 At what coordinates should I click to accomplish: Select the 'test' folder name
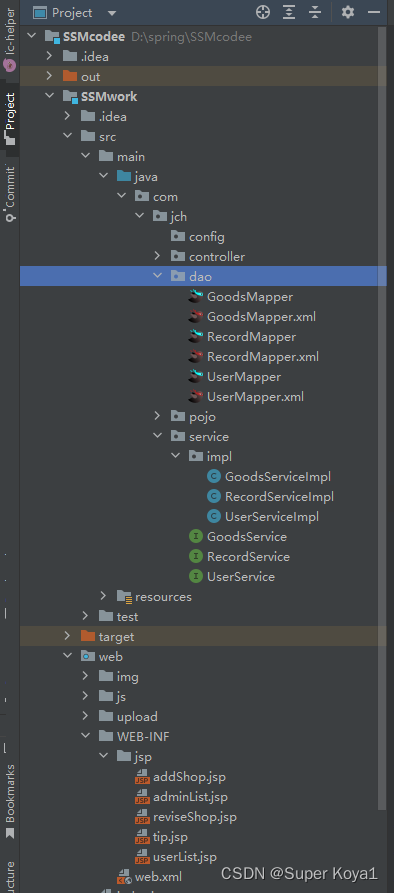click(x=128, y=616)
